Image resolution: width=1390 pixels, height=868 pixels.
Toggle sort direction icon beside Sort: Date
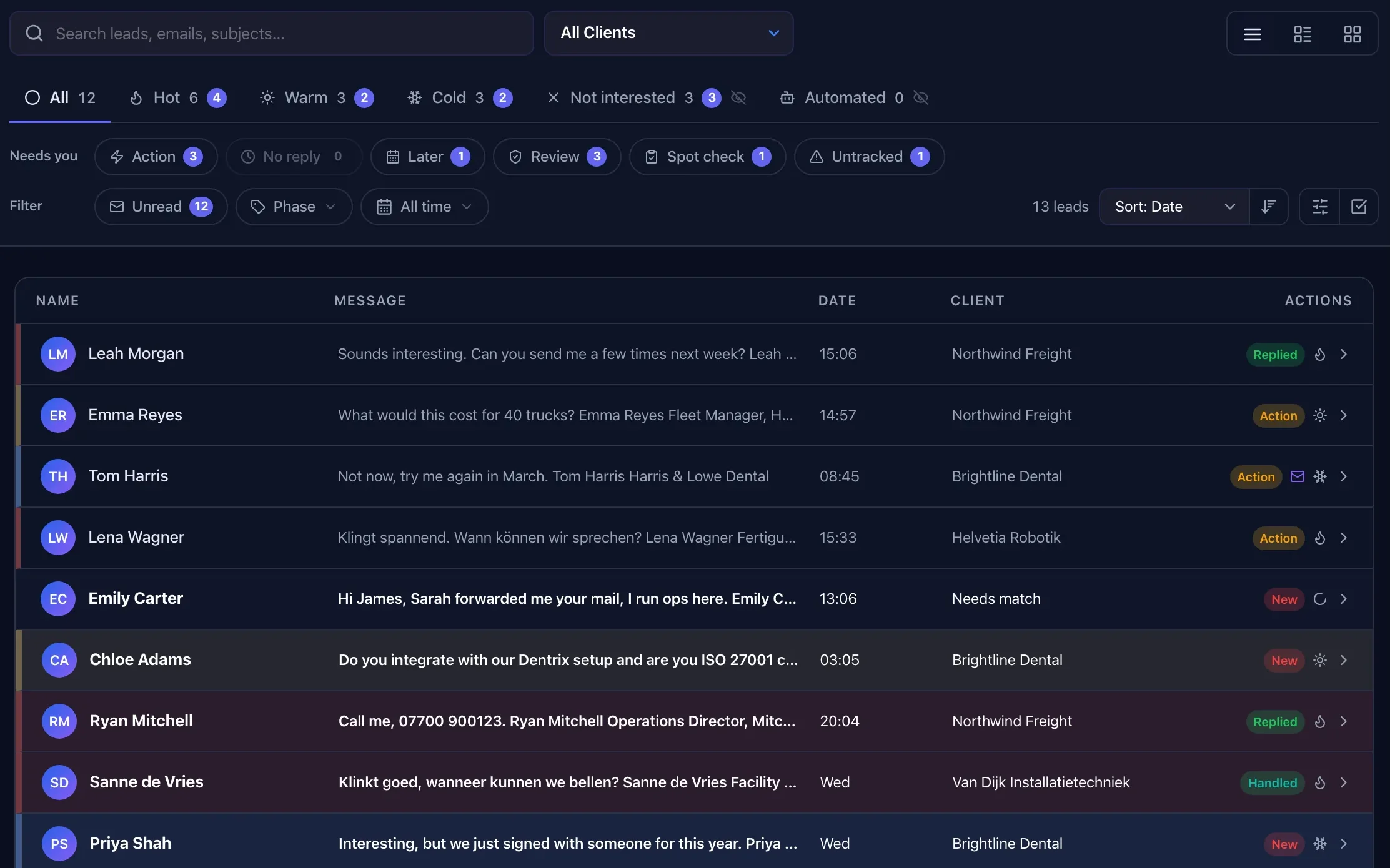pos(1268,207)
